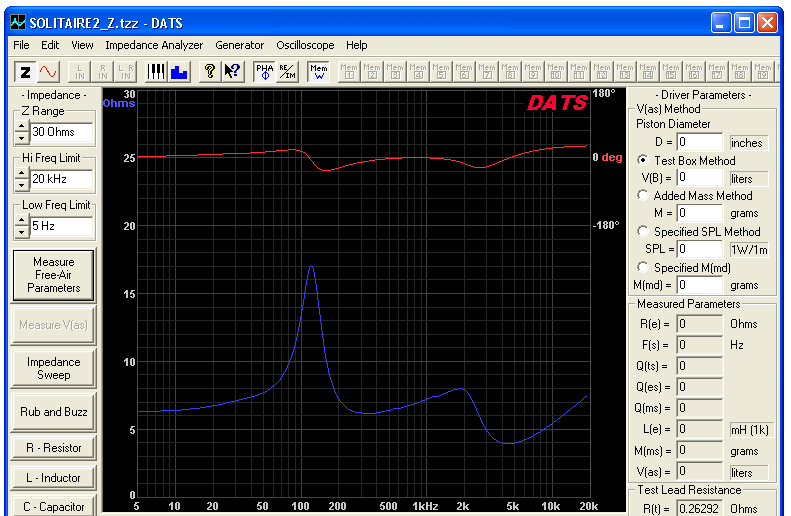This screenshot has width=791, height=516.
Task: Select the Mem 15 memory slot
Action: [x=671, y=72]
